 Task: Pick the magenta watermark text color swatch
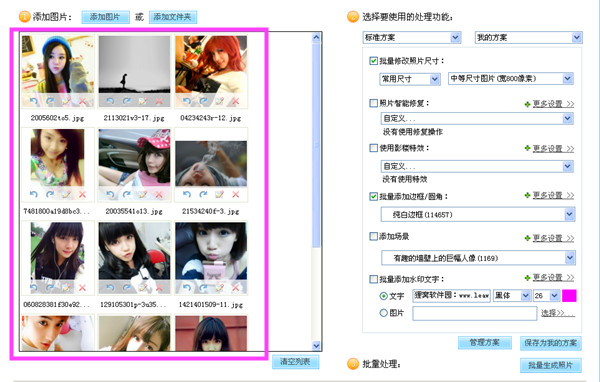click(x=569, y=296)
